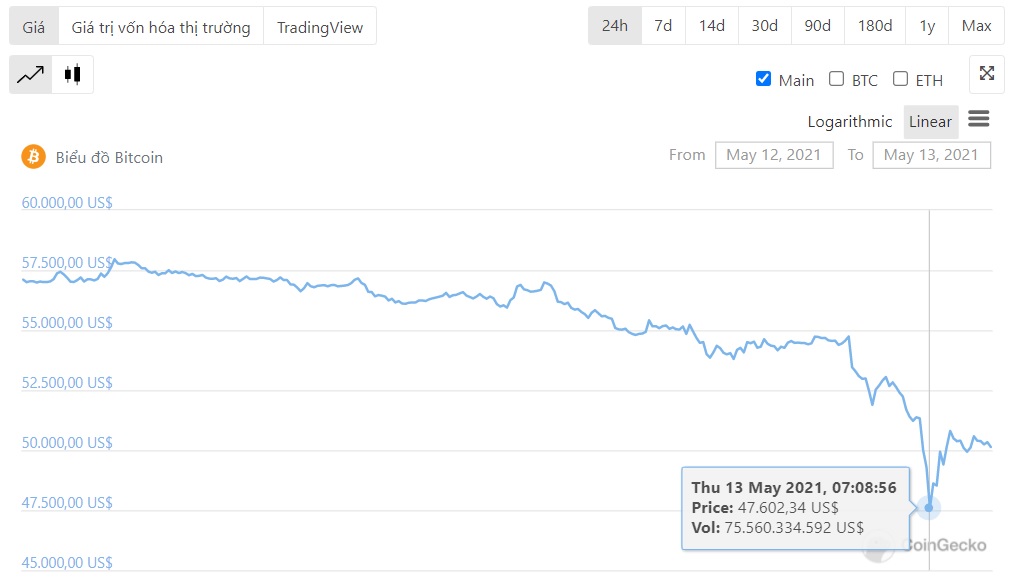Select the Giá price tab
This screenshot has height=577, width=1016.
[34, 27]
